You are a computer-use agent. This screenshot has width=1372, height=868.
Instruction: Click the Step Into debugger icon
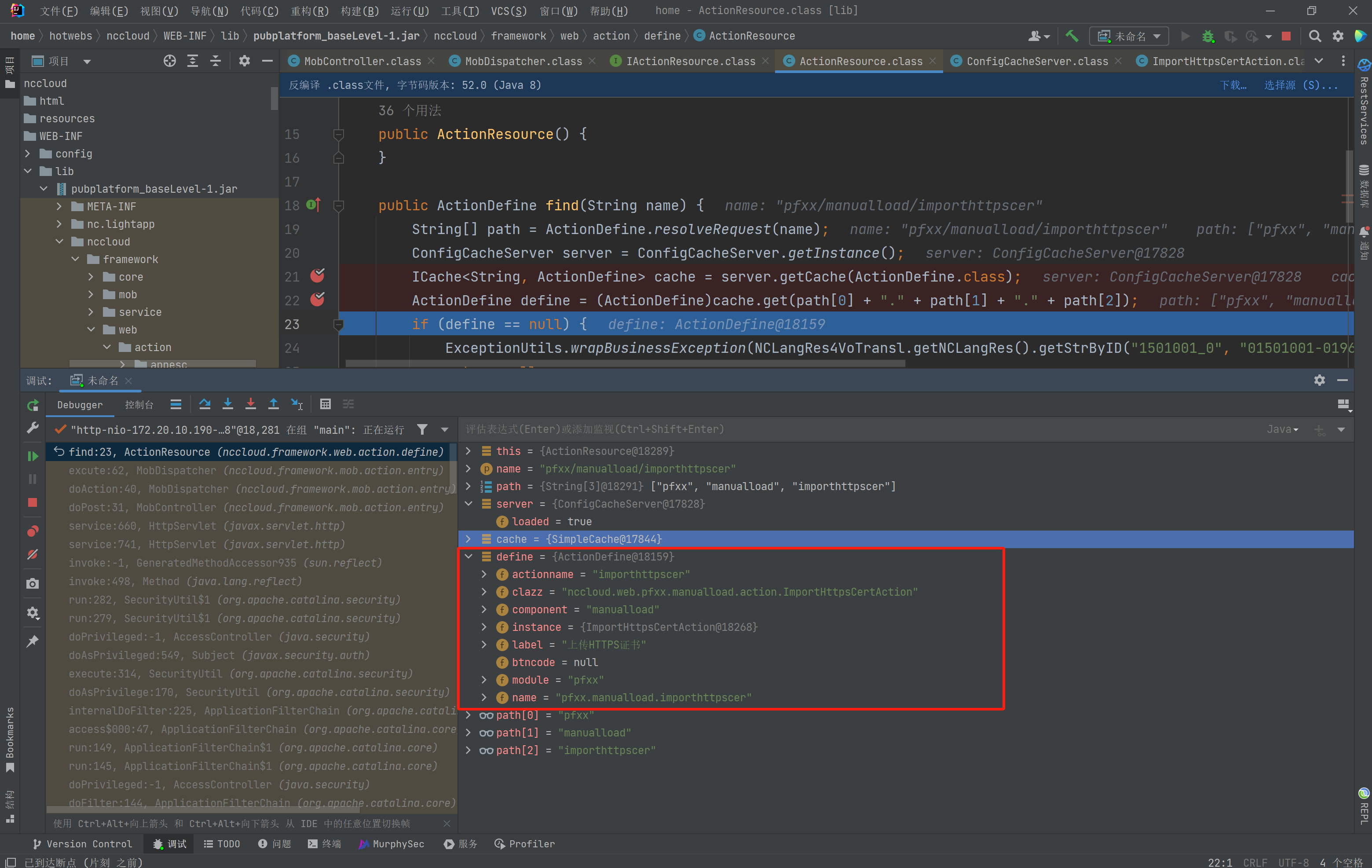[227, 404]
